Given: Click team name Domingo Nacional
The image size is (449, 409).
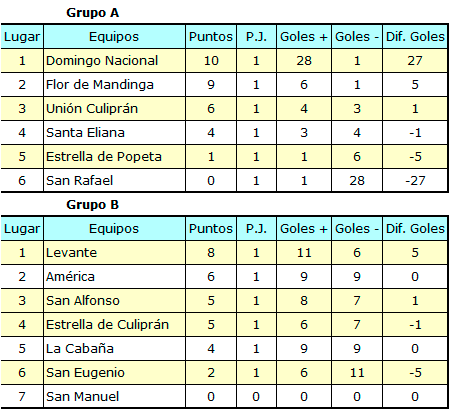Looking at the screenshot, I should point(102,61).
